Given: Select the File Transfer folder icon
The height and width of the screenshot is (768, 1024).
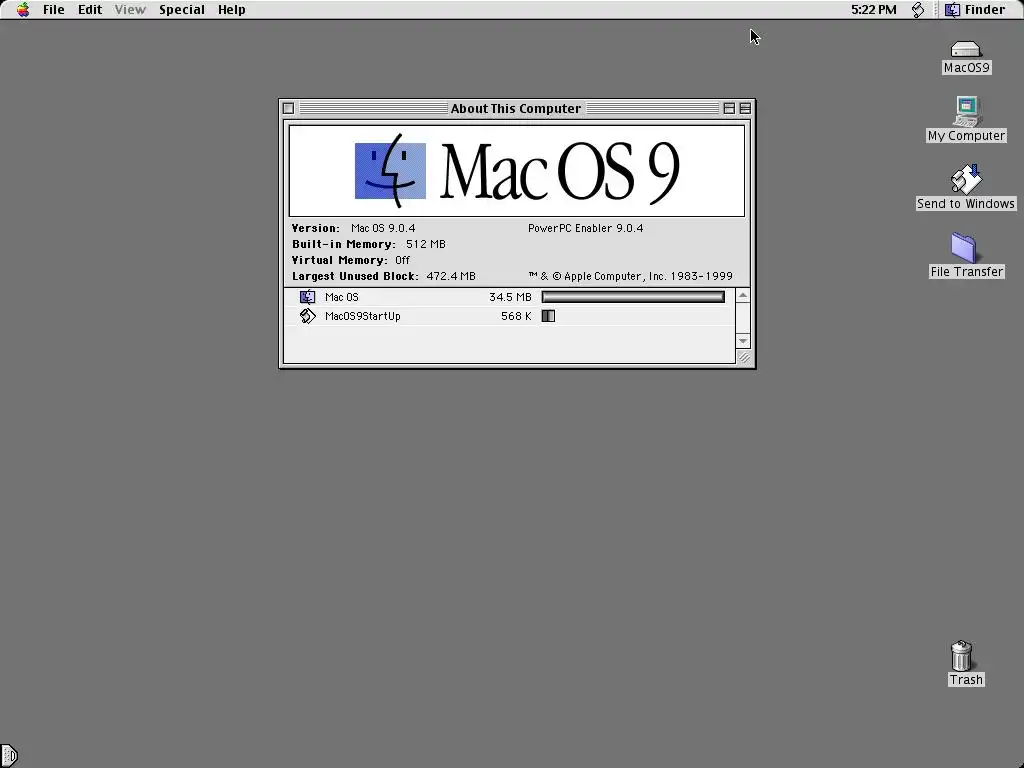Looking at the screenshot, I should point(964,248).
